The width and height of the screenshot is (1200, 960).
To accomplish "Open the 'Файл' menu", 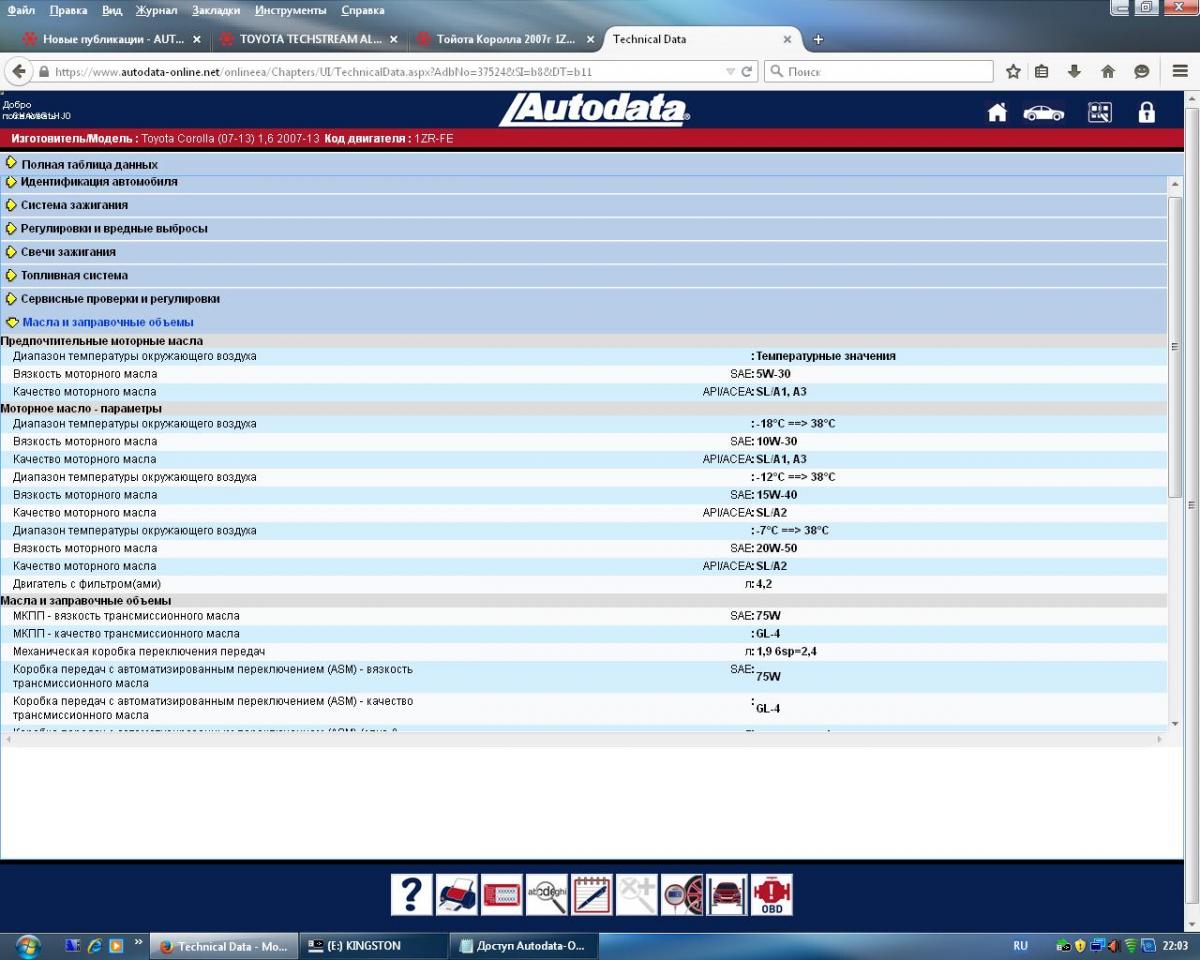I will pos(21,10).
